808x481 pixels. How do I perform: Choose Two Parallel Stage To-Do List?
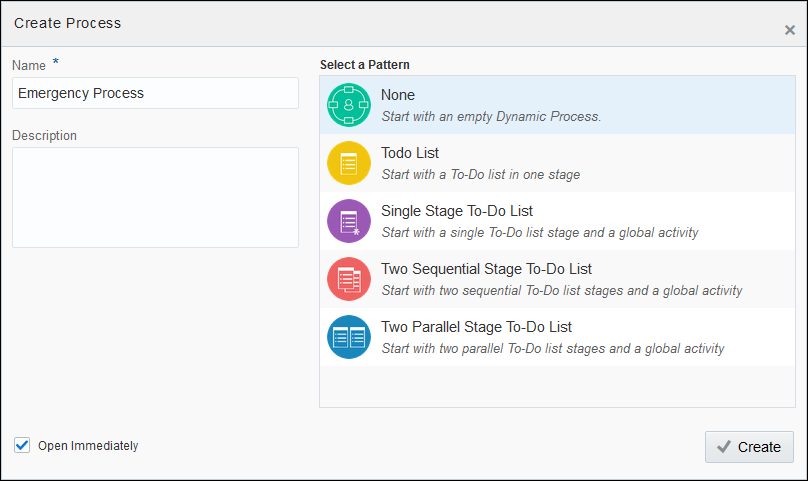point(476,327)
